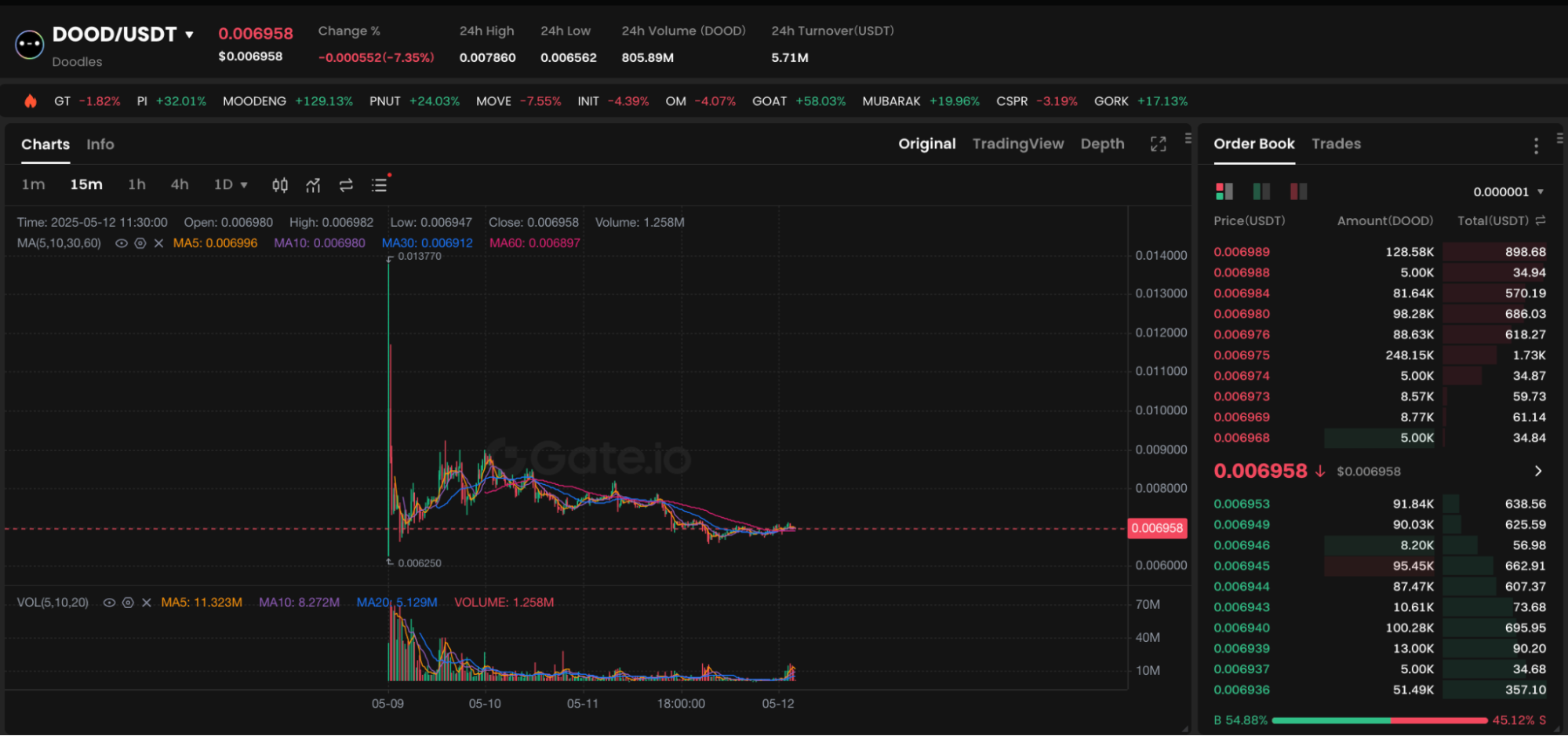Click the Doodles token logo icon
The image size is (1568, 736).
click(30, 45)
